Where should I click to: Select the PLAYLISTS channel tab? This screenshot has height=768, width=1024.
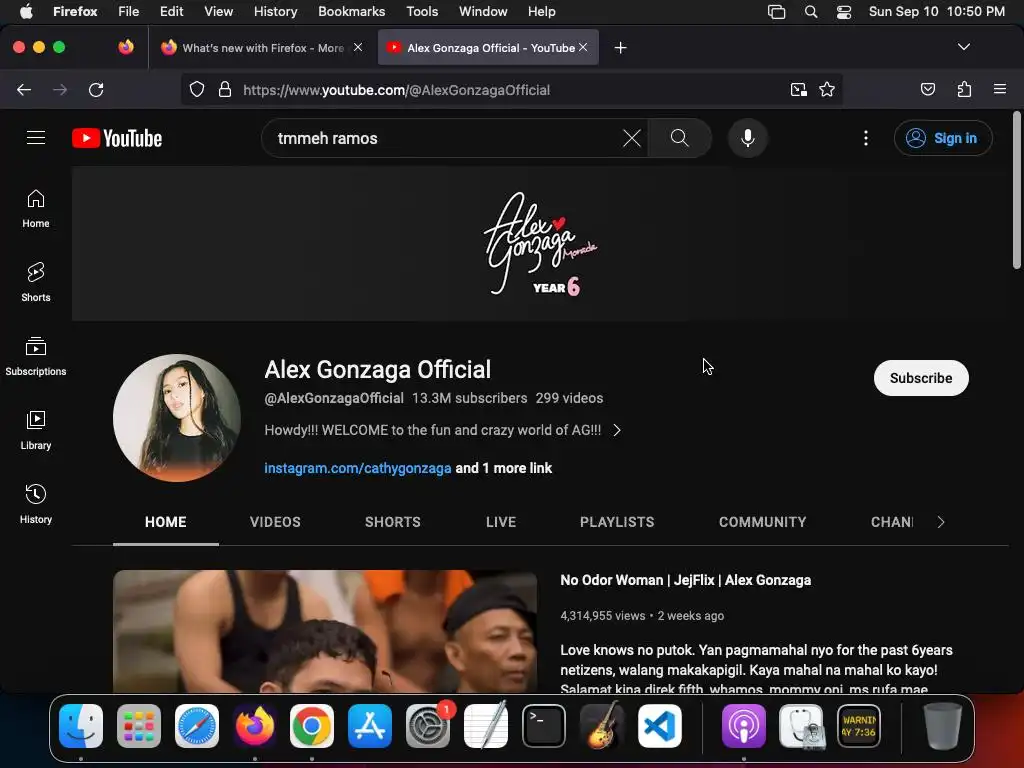pyautogui.click(x=617, y=522)
